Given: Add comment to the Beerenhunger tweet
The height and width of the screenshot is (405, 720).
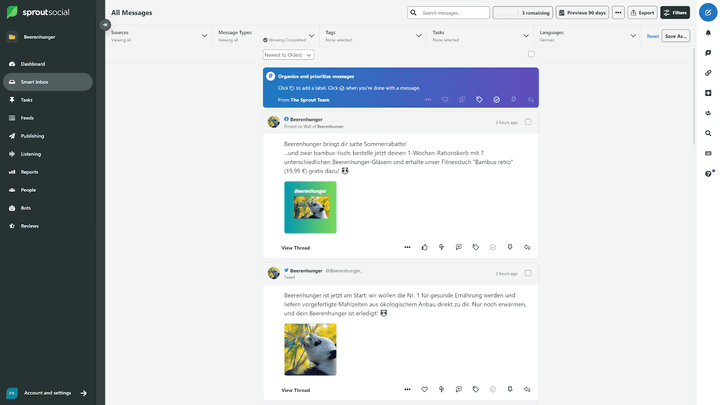Looking at the screenshot, I should (x=458, y=389).
